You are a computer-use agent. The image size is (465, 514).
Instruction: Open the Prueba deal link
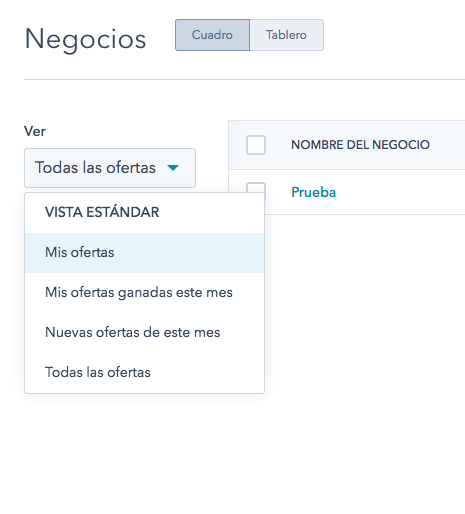pos(313,192)
